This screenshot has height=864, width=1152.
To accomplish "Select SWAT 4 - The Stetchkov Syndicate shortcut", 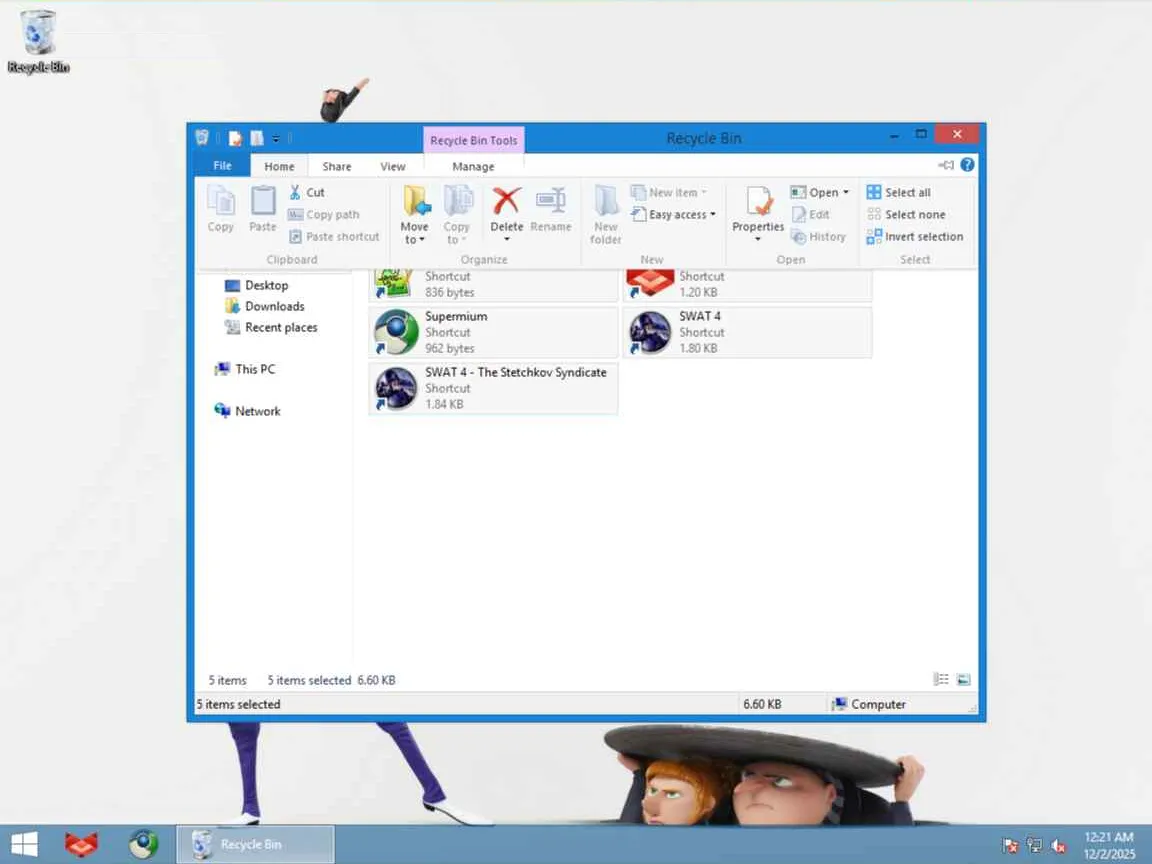I will coord(493,388).
